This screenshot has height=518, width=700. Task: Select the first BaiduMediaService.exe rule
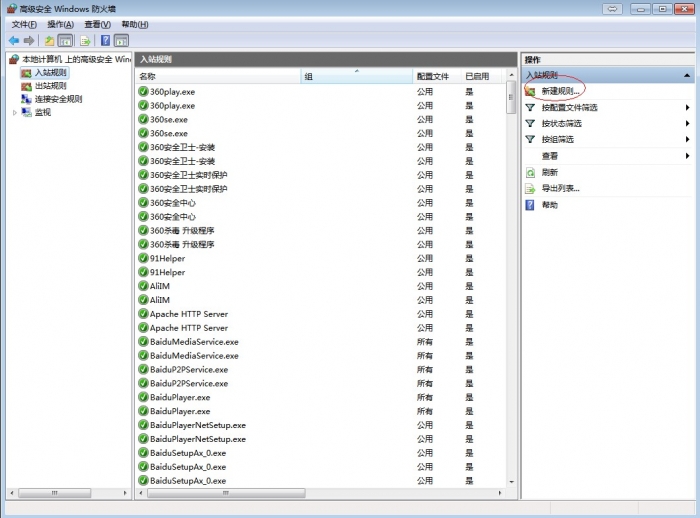(x=194, y=342)
